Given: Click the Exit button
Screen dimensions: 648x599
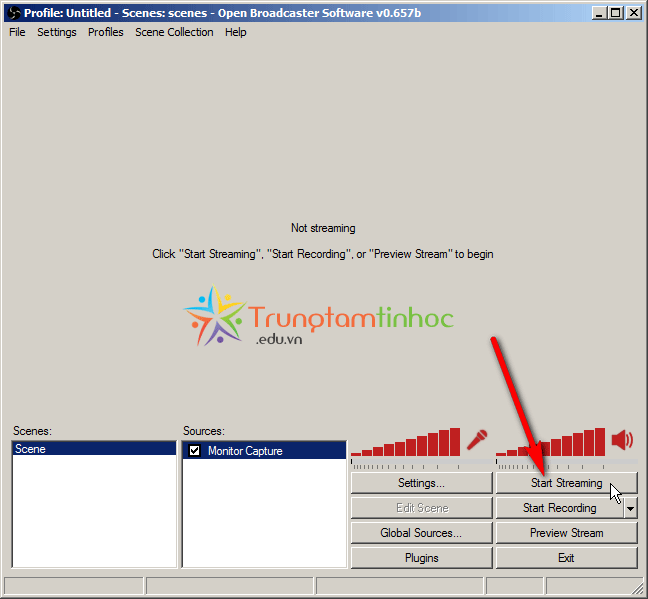Looking at the screenshot, I should point(567,558).
